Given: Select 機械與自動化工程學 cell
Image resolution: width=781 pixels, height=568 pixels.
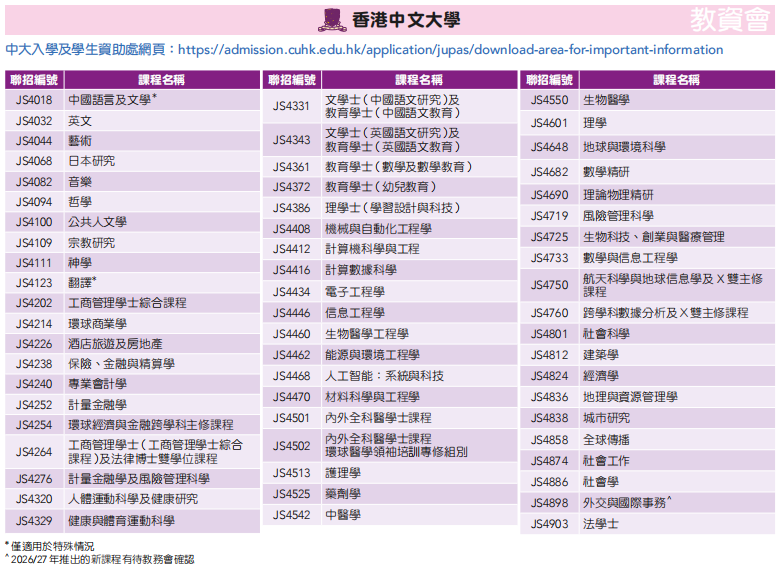Looking at the screenshot, I should pyautogui.click(x=420, y=229).
